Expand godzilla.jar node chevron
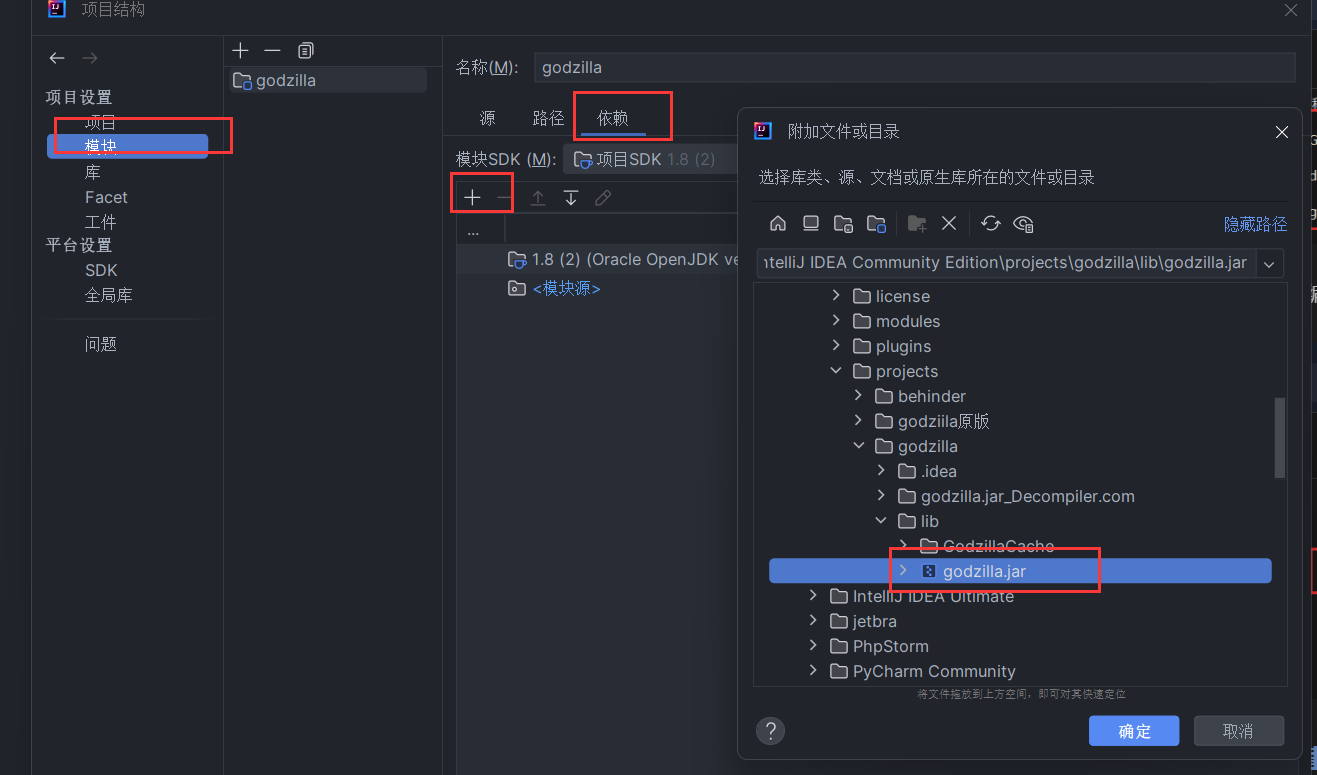1317x775 pixels. point(903,570)
